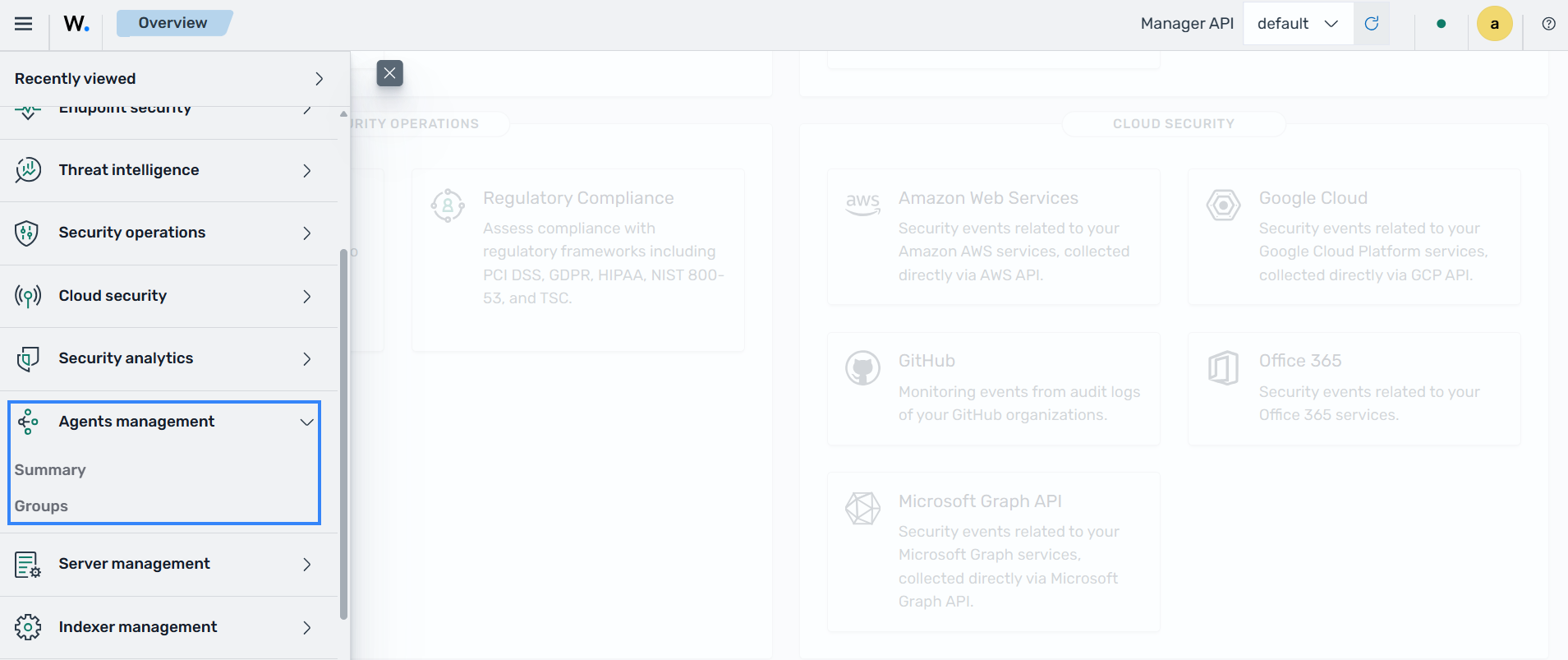The image size is (1568, 660).
Task: Expand Recently viewed list
Action: (x=170, y=79)
